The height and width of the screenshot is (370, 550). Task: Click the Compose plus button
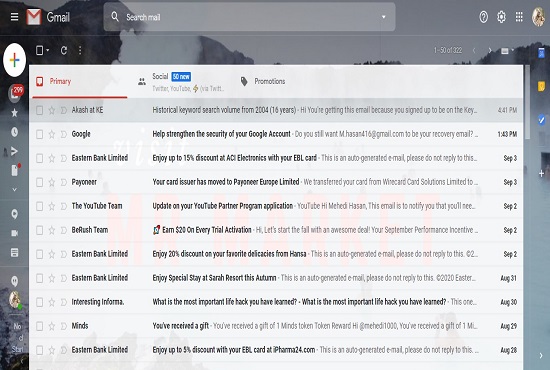[14, 60]
